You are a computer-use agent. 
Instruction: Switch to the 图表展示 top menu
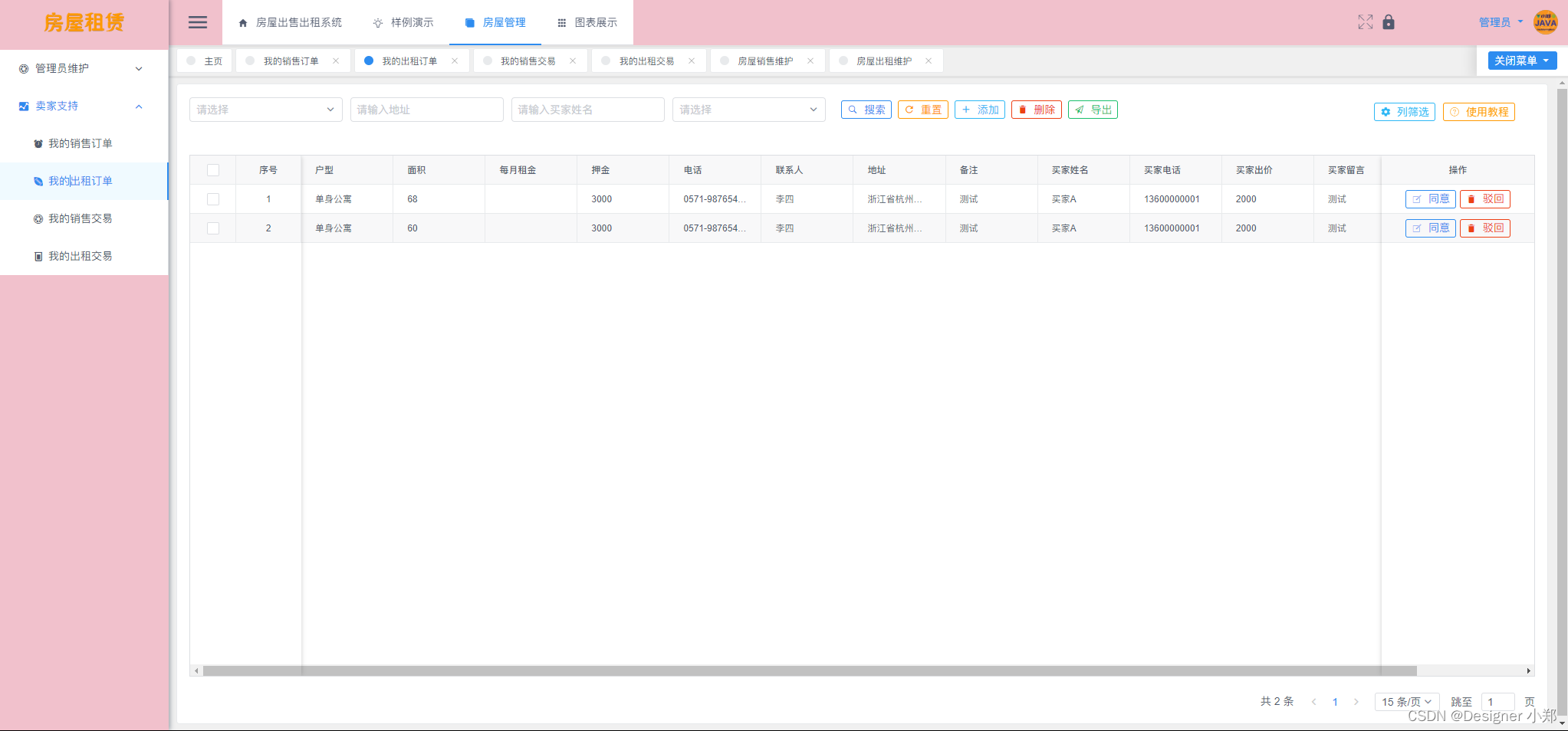coord(587,22)
